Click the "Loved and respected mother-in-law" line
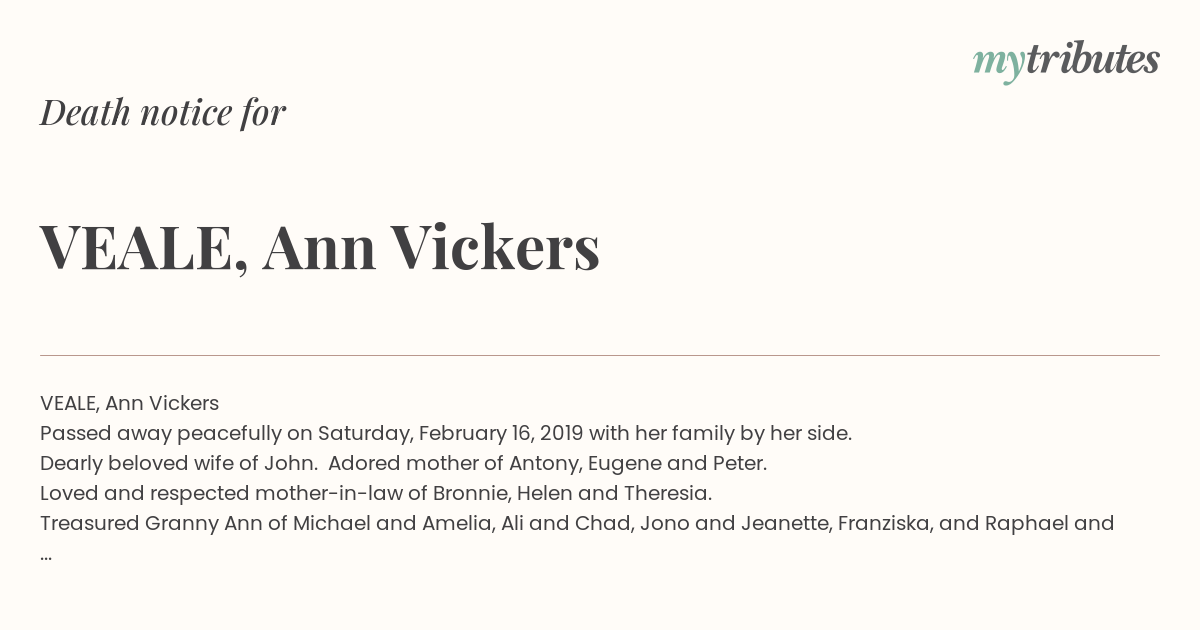This screenshot has height=630, width=1200. point(222,493)
